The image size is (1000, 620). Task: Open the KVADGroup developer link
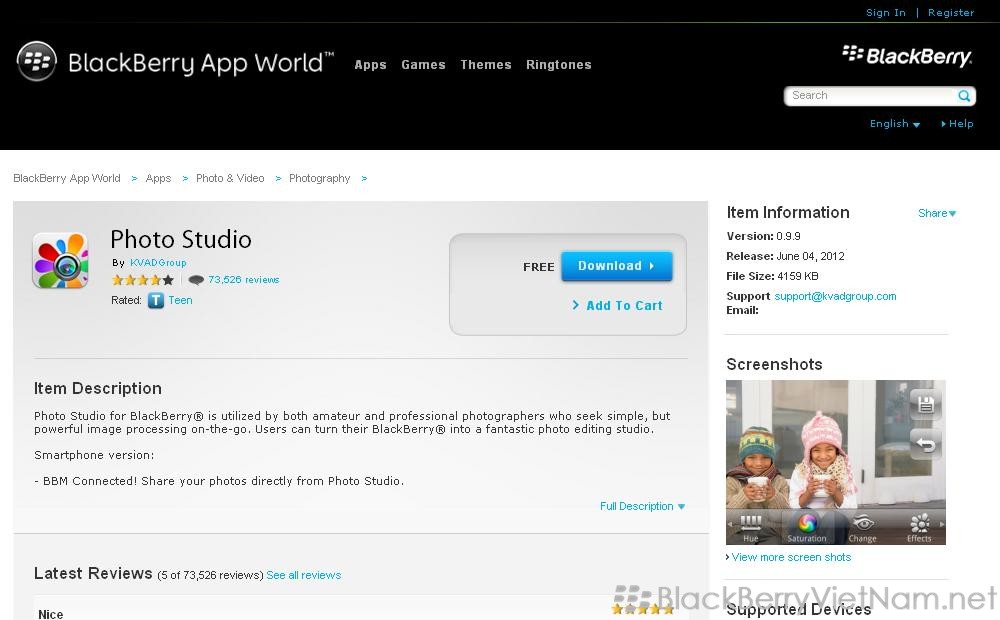tap(158, 263)
